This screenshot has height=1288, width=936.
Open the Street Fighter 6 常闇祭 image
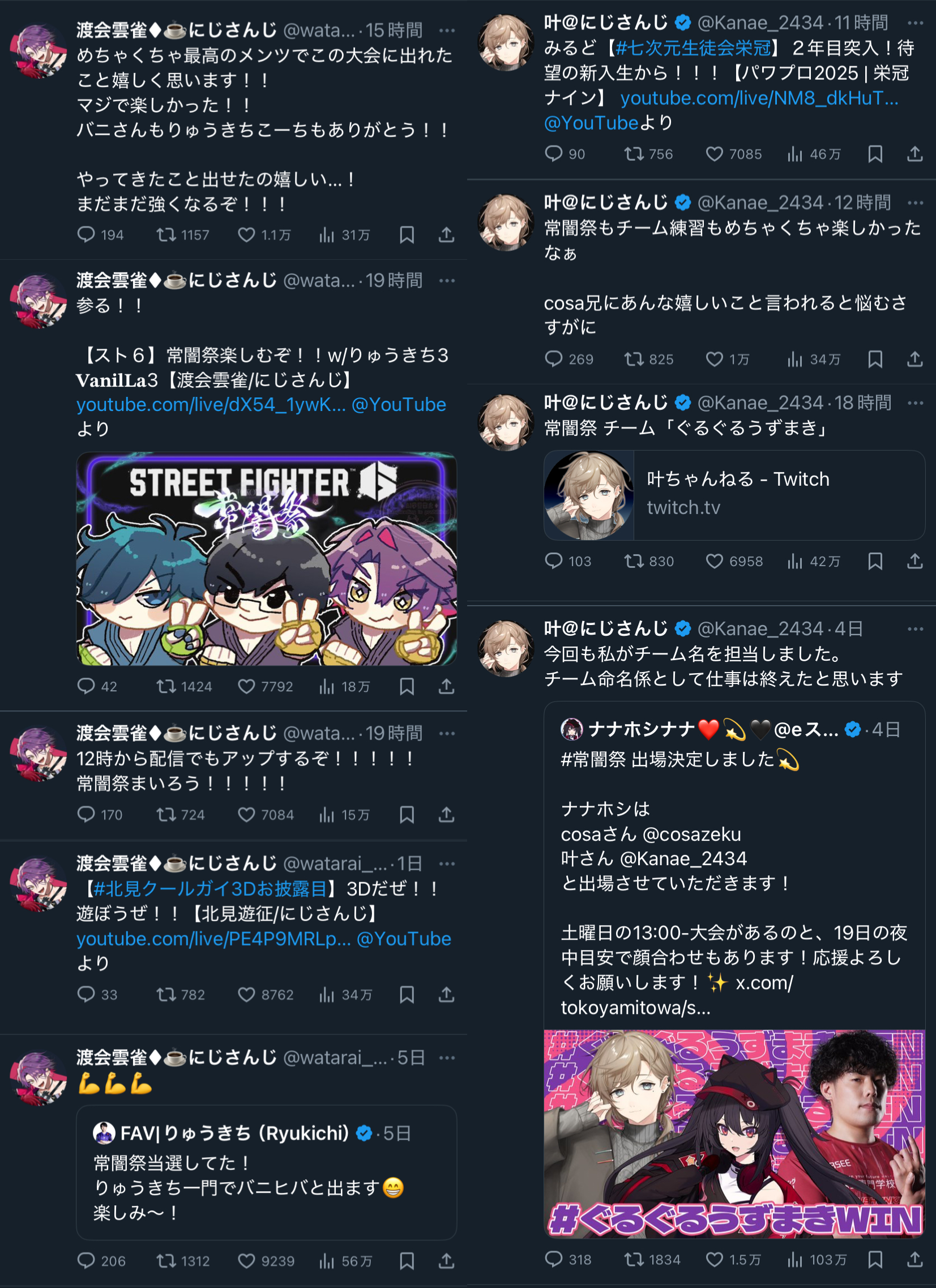(266, 559)
